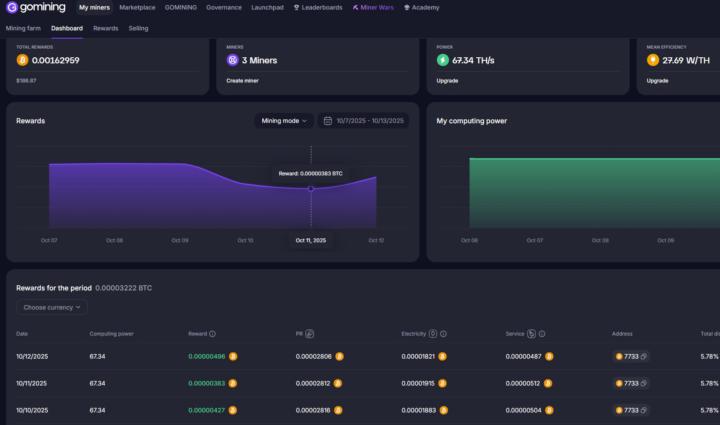Click the green computing power chart area
Image resolution: width=720 pixels, height=425 pixels.
595,193
